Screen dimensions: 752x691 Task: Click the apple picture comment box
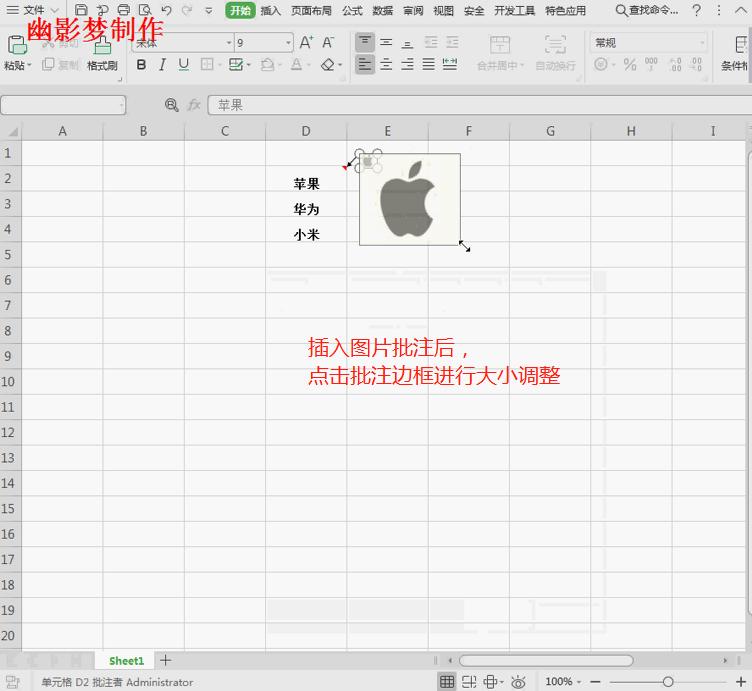tap(410, 199)
